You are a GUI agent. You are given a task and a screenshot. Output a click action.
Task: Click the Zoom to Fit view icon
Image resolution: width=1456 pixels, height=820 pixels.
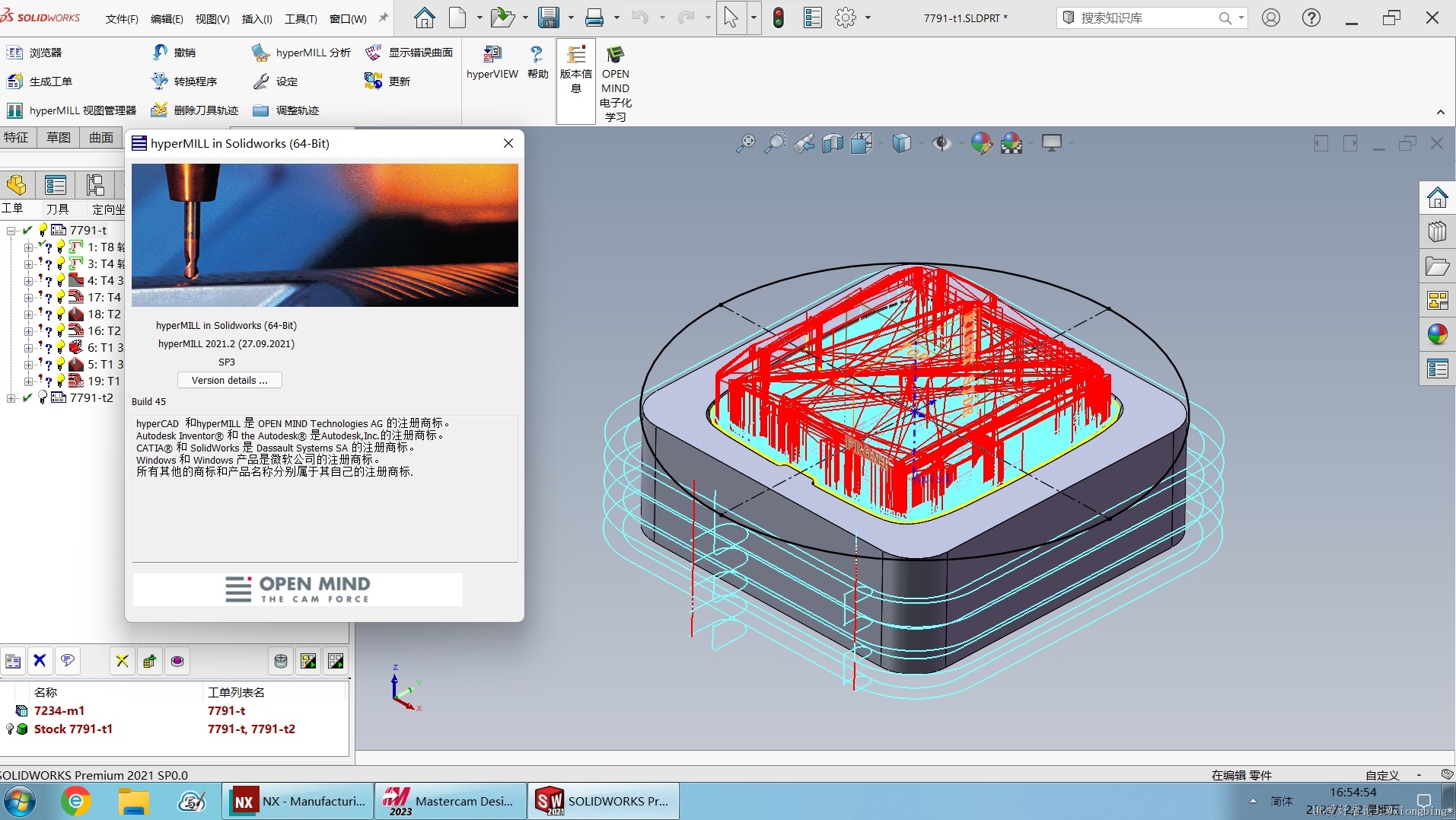(745, 143)
